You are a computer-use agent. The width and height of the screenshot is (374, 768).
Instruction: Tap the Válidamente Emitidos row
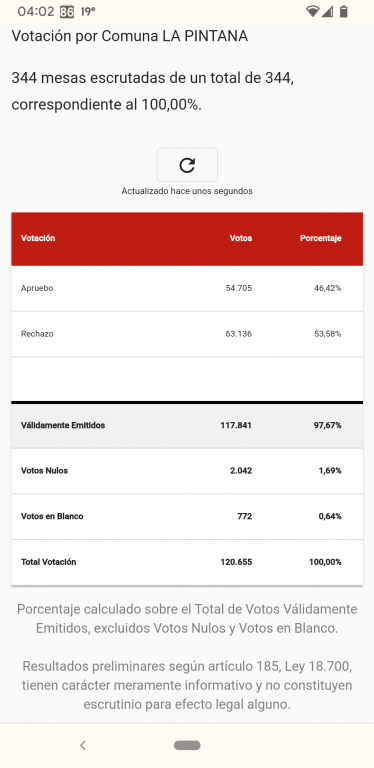coord(187,425)
